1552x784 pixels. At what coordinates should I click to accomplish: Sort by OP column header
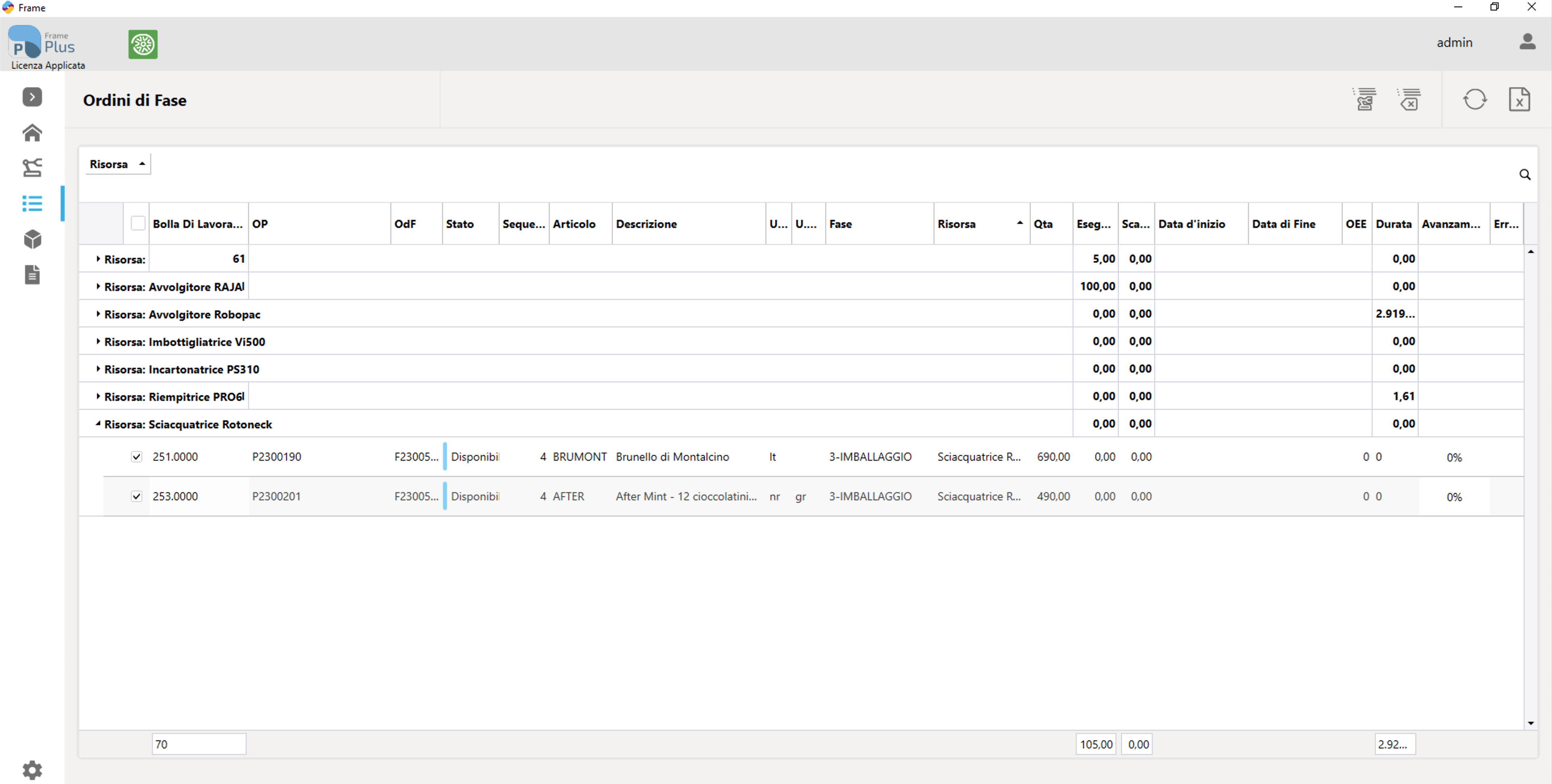(x=319, y=223)
